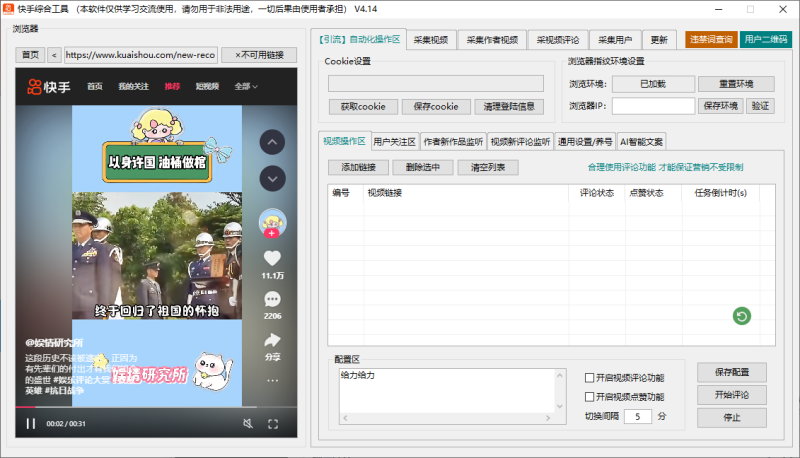
Task: Open the AI智能文案 tab
Action: coord(641,141)
